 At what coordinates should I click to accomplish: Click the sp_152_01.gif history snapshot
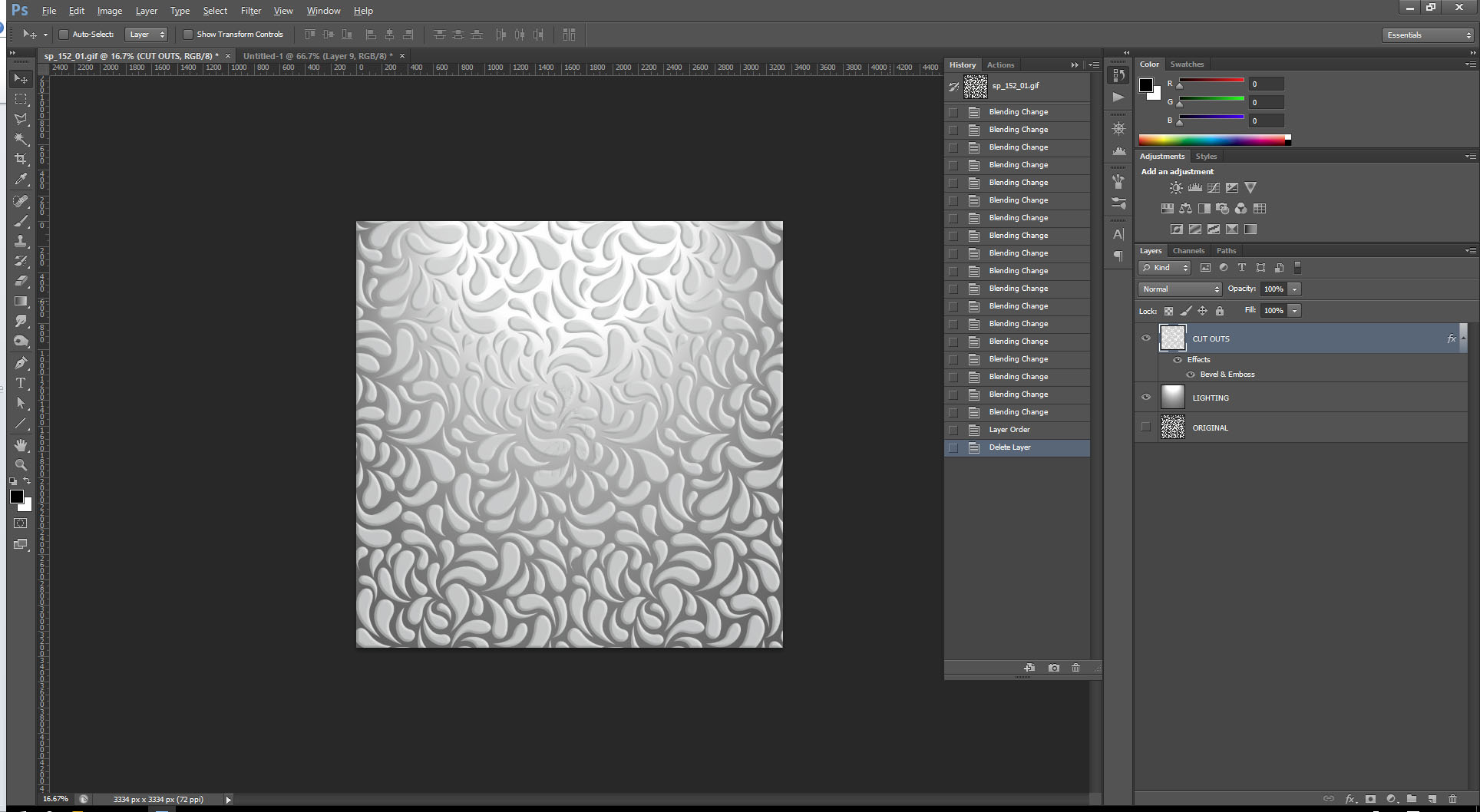tap(1017, 86)
